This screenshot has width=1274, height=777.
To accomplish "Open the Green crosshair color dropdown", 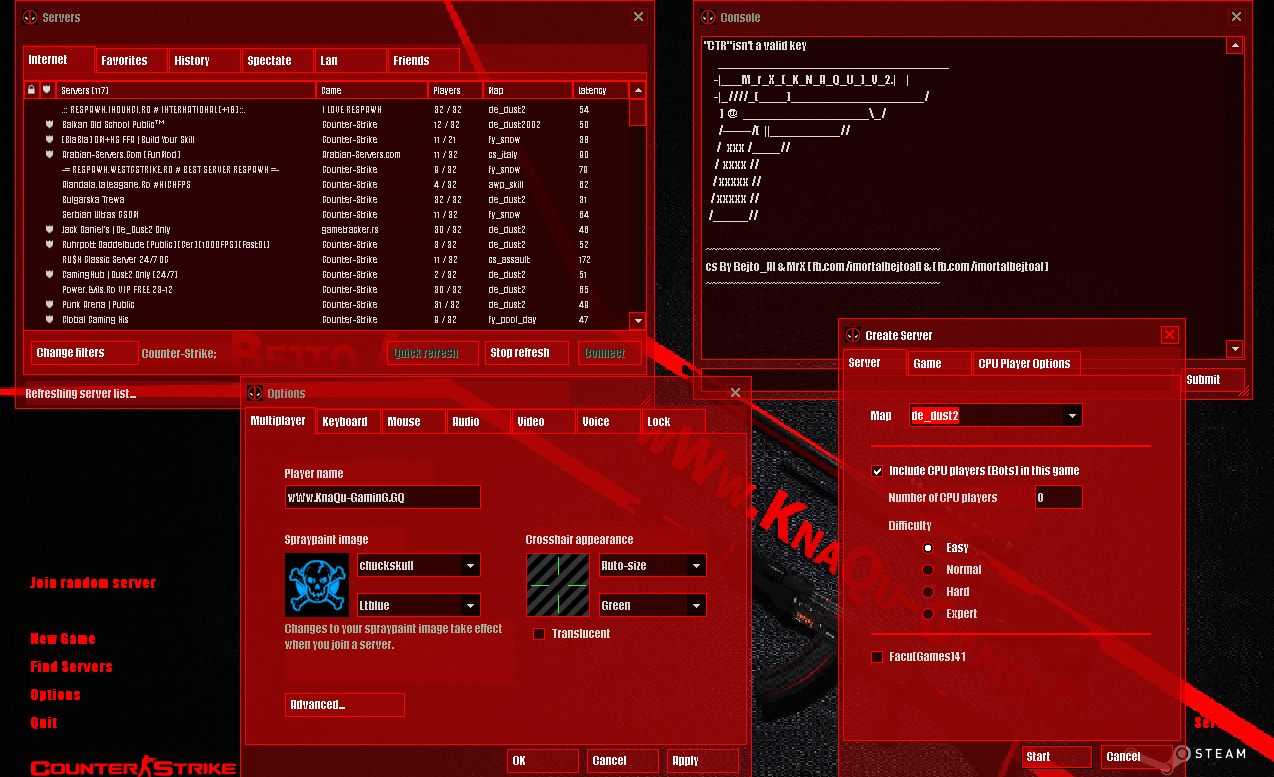I will [653, 605].
